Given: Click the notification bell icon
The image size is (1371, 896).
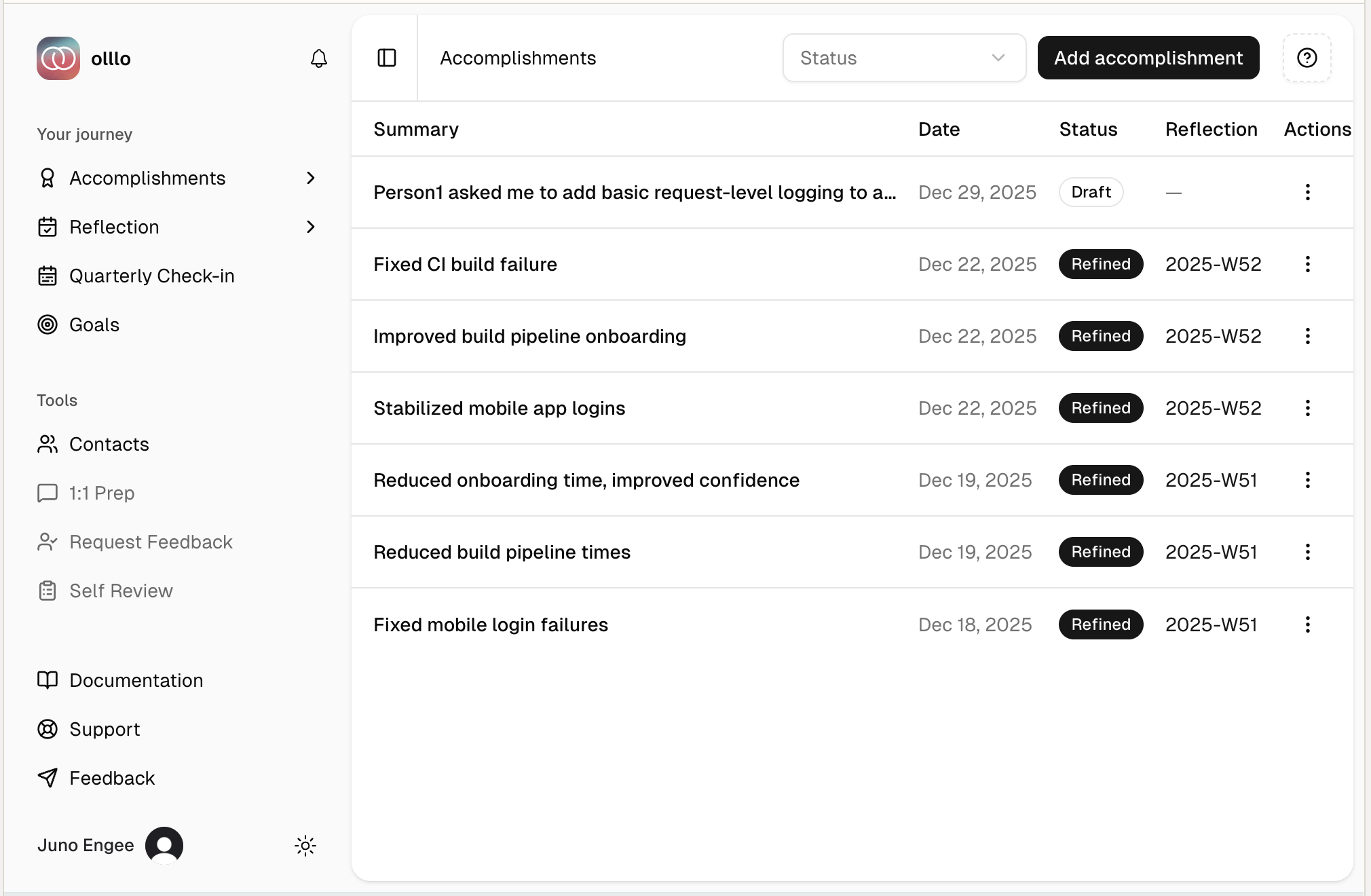Looking at the screenshot, I should pos(318,58).
